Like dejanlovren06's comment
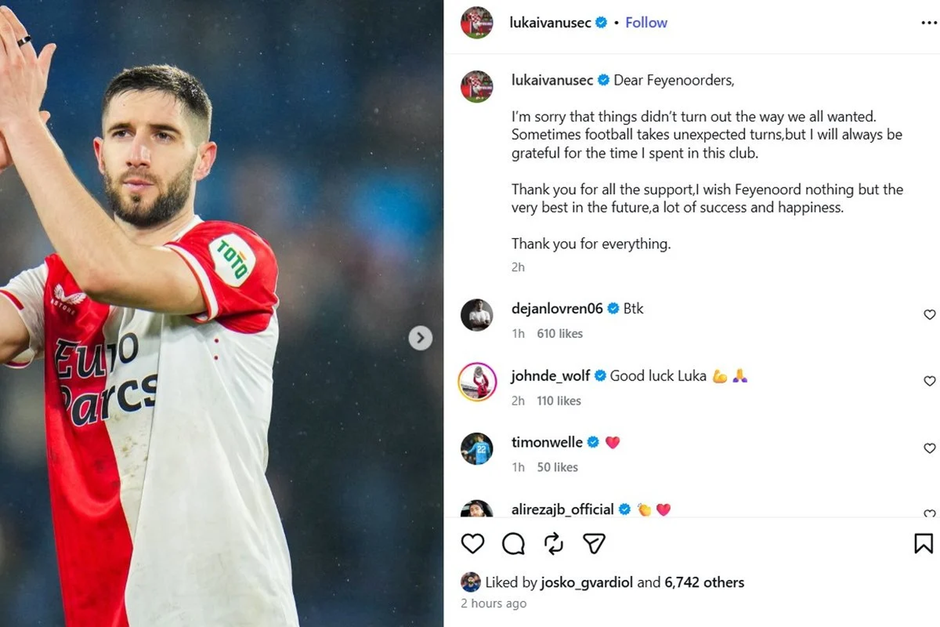This screenshot has width=940, height=627. [929, 315]
